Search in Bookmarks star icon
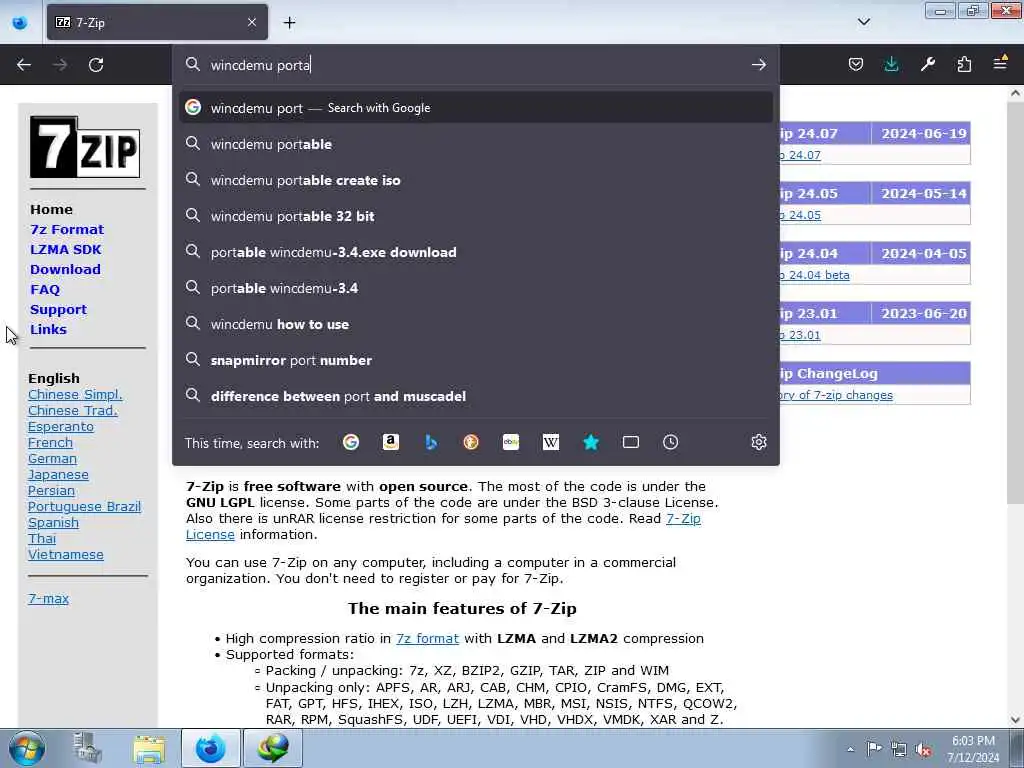1024x768 pixels. click(x=591, y=442)
